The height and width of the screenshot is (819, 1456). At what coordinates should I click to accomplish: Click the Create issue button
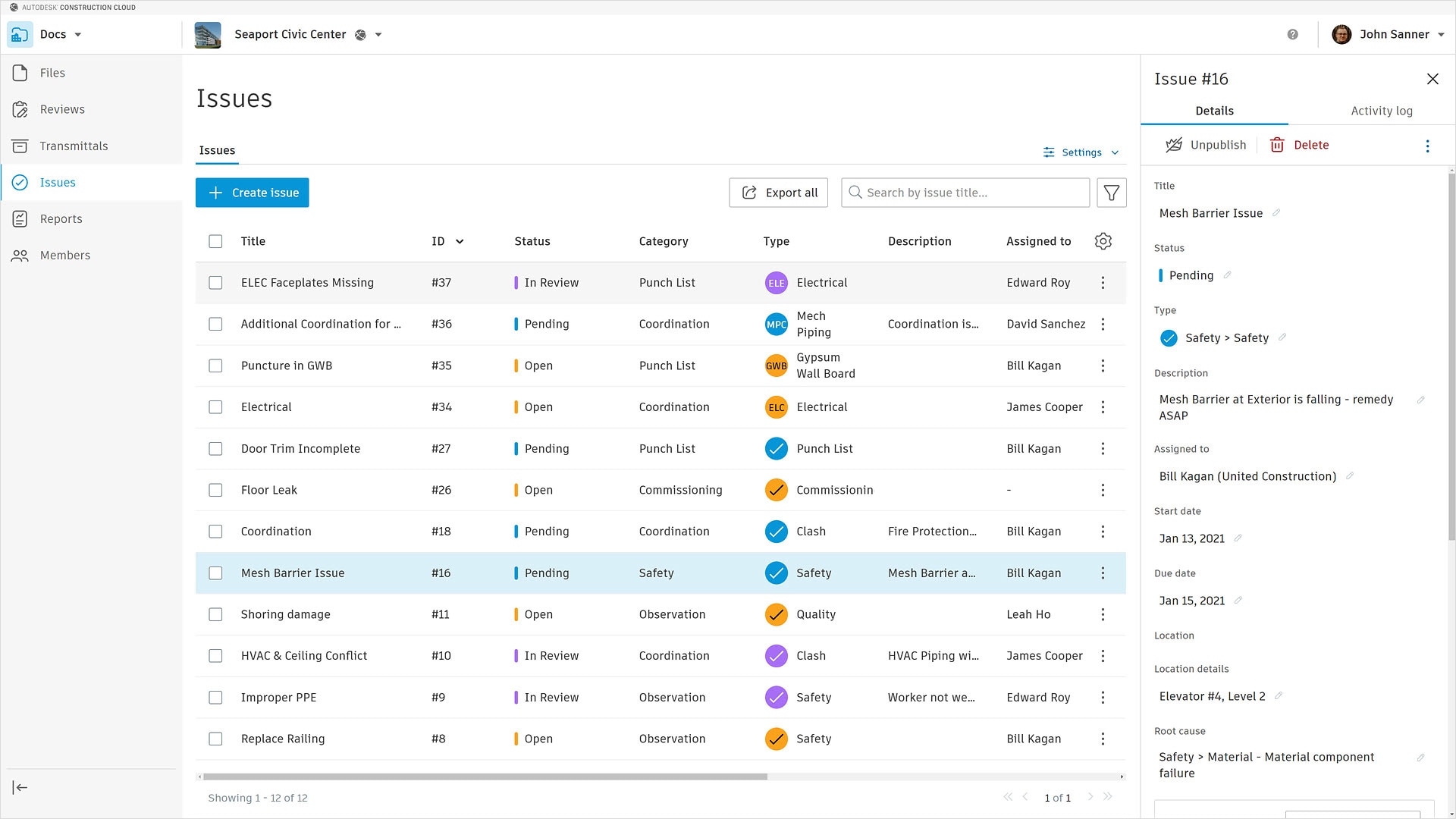point(252,193)
